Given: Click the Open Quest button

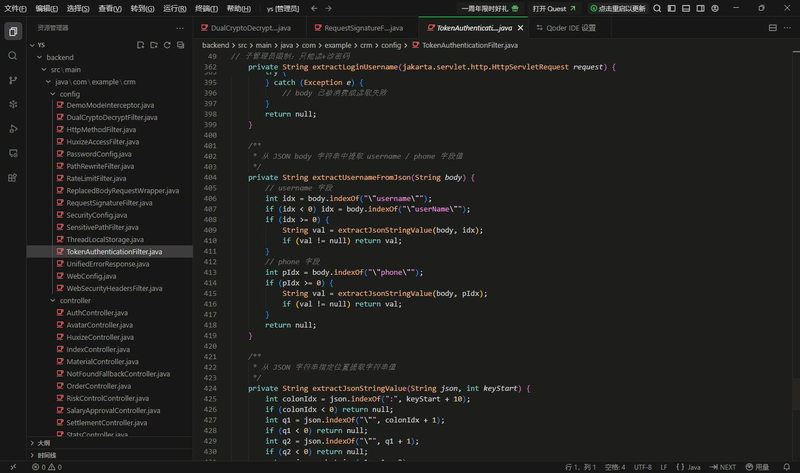Looking at the screenshot, I should tap(554, 8).
